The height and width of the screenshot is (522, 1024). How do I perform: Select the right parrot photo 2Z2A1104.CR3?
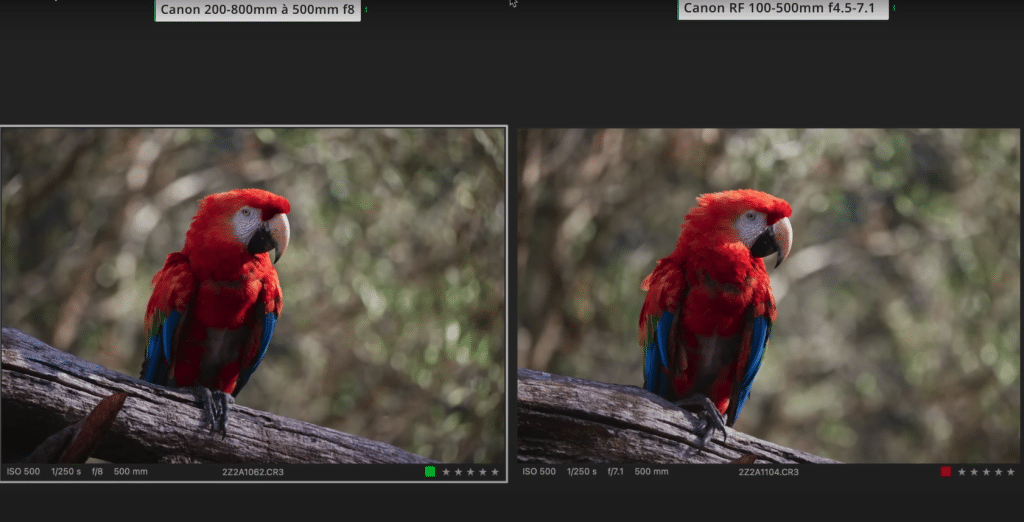coord(769,296)
